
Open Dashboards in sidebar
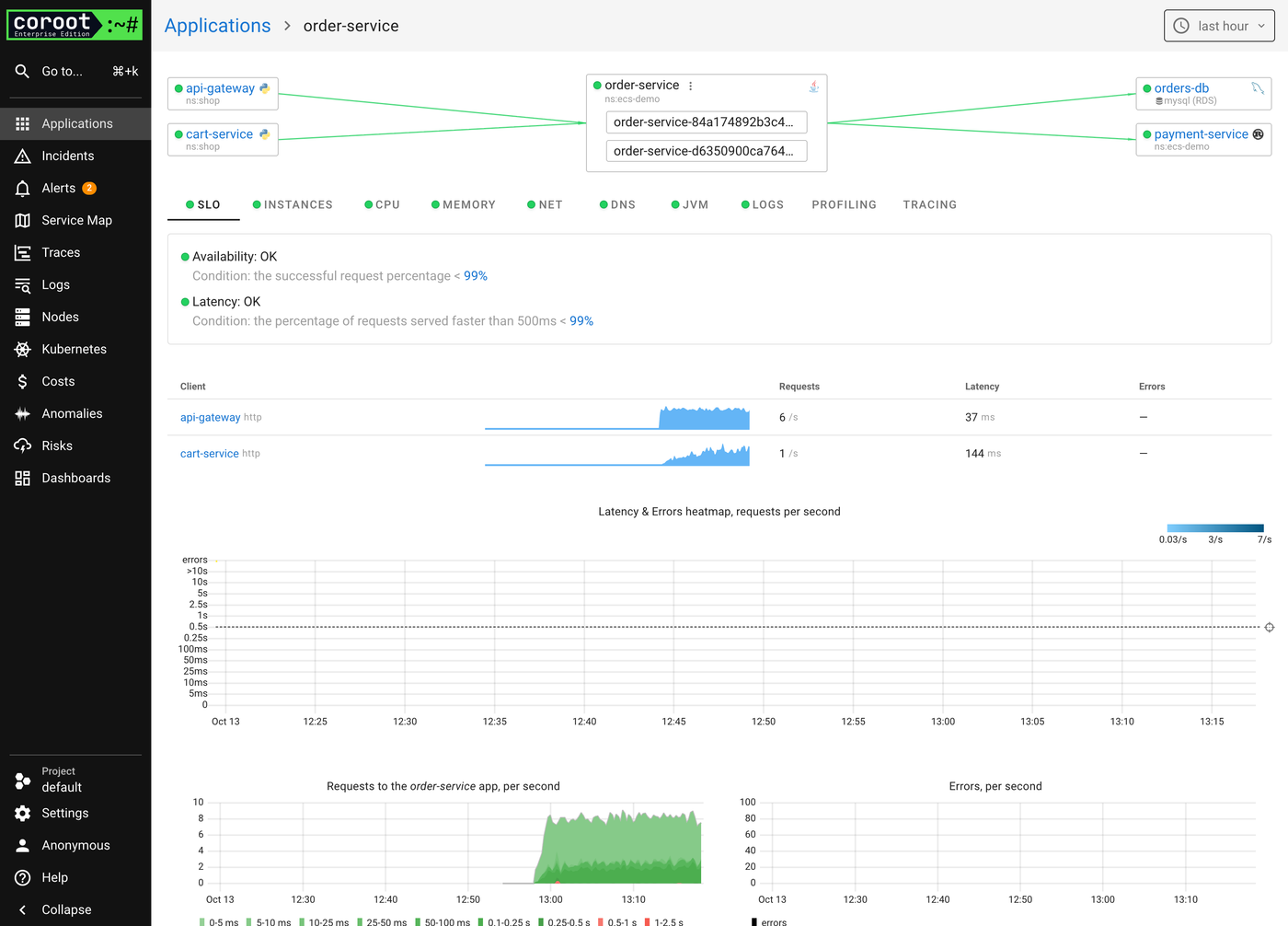75,478
